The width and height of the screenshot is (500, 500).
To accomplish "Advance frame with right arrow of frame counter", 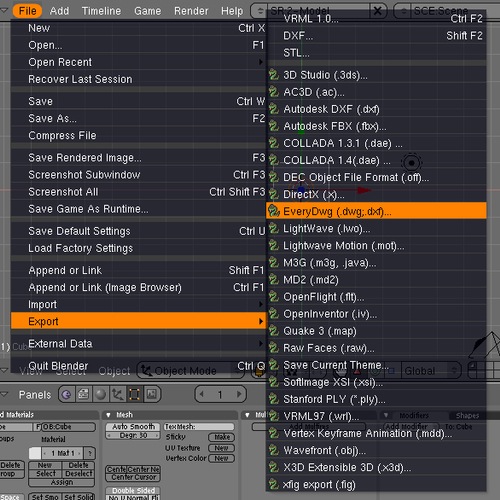I will pos(239,394).
